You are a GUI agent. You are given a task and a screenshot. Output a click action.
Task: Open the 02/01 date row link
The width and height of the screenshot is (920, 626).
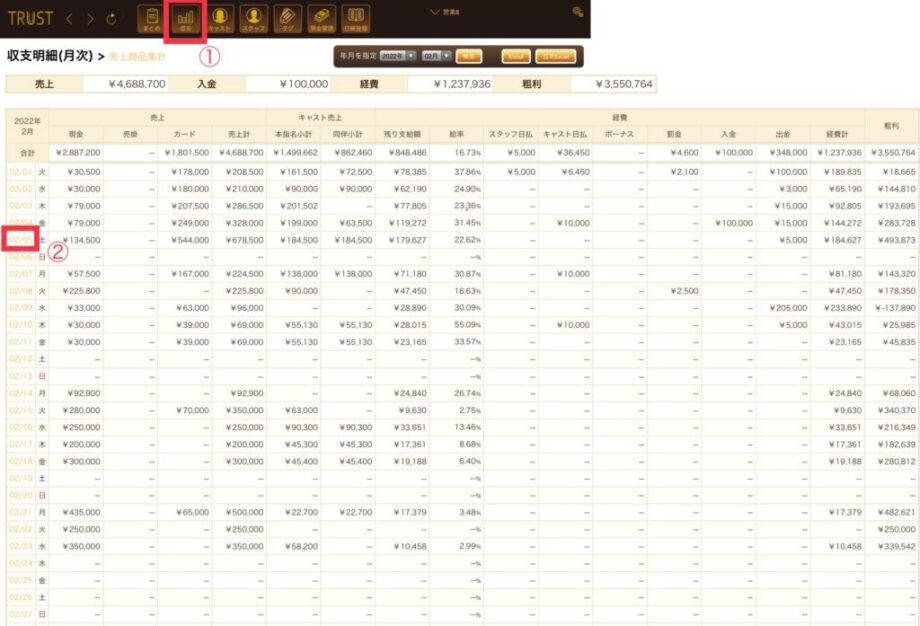click(20, 172)
